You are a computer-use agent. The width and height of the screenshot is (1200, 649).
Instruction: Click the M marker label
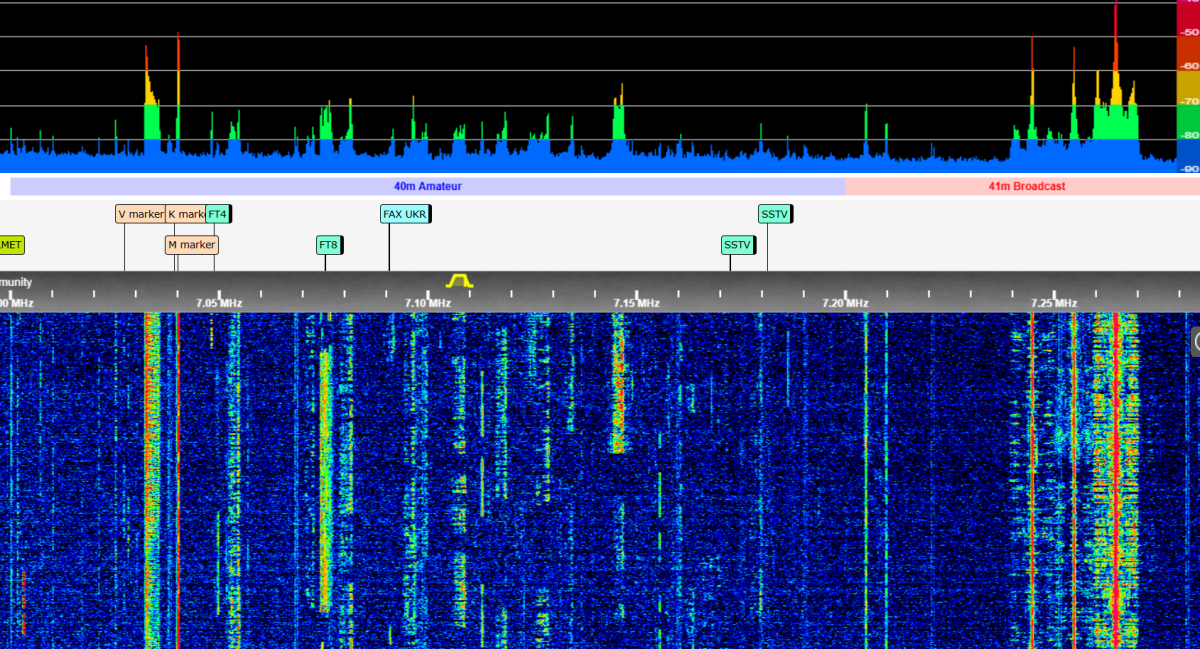click(x=191, y=244)
